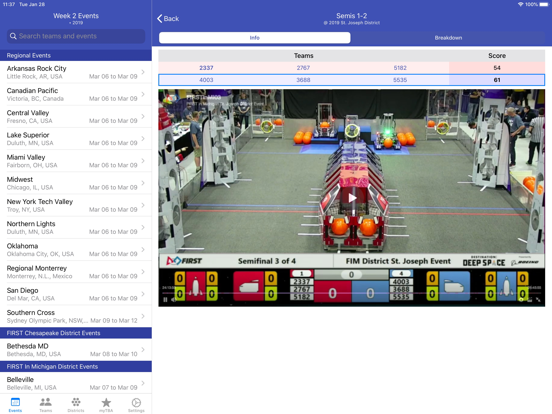Open Canadian Pacific event chevron
552x414 pixels.
143,94
